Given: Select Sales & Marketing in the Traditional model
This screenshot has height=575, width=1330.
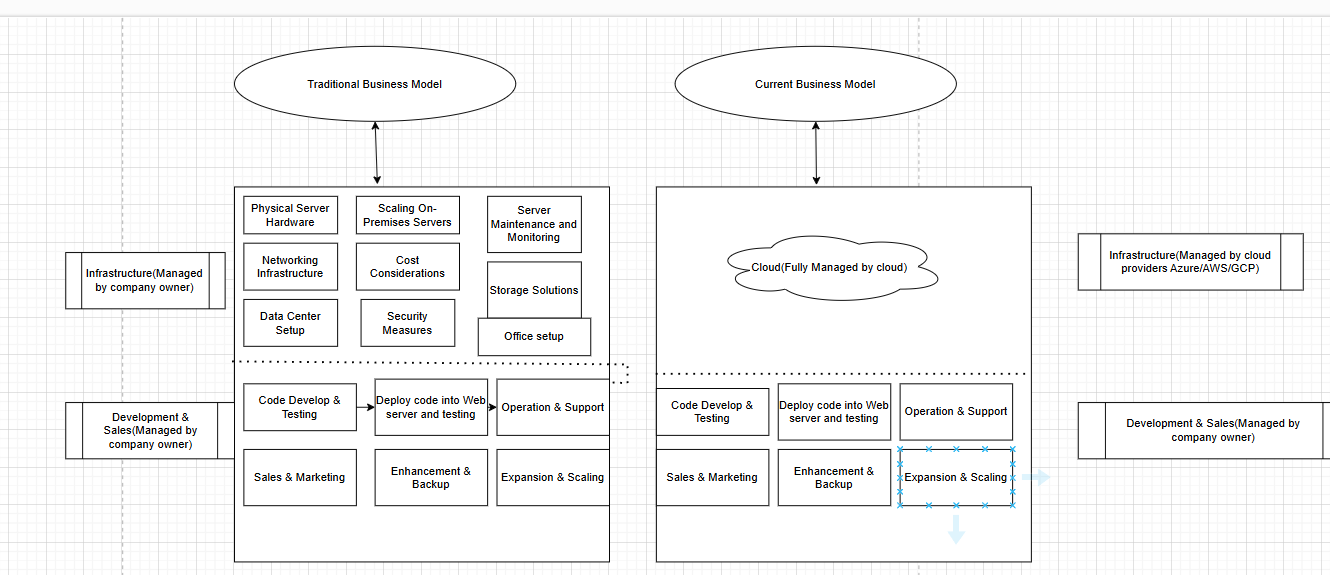Looking at the screenshot, I should pos(300,478).
